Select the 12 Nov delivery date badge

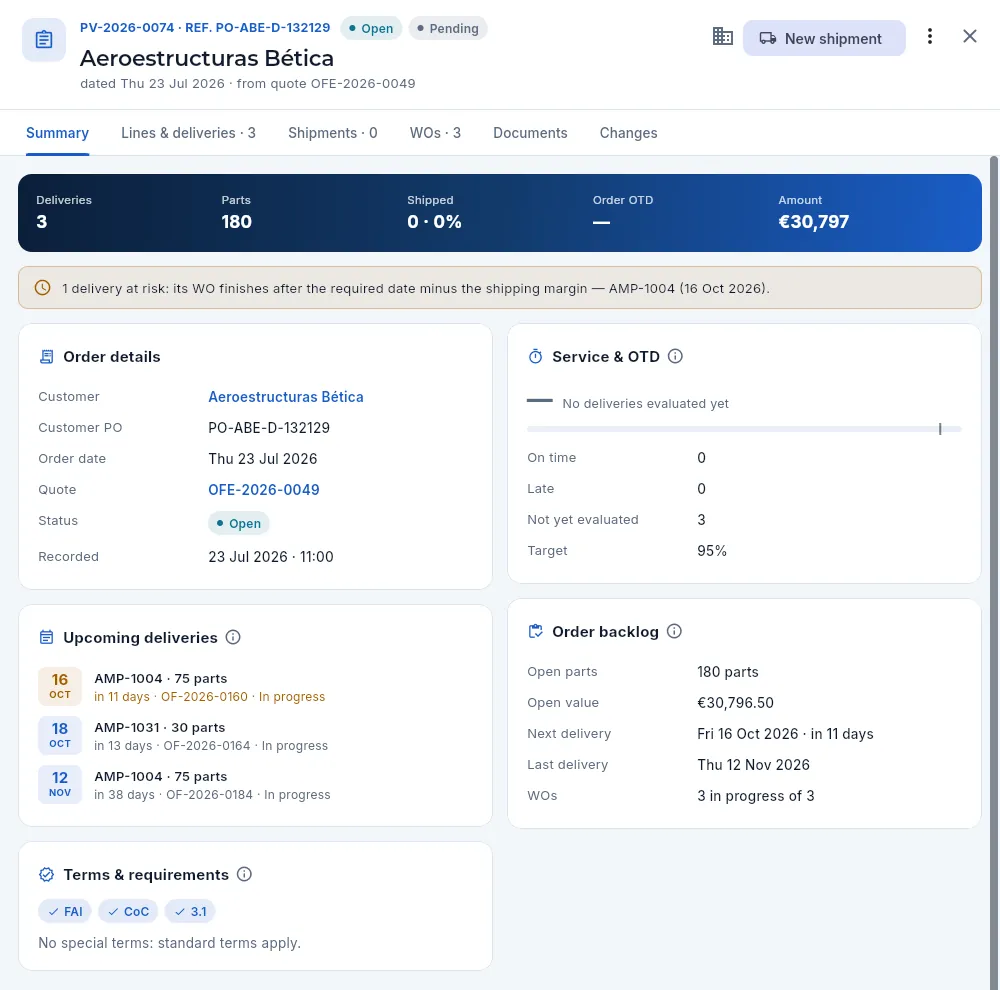point(60,784)
